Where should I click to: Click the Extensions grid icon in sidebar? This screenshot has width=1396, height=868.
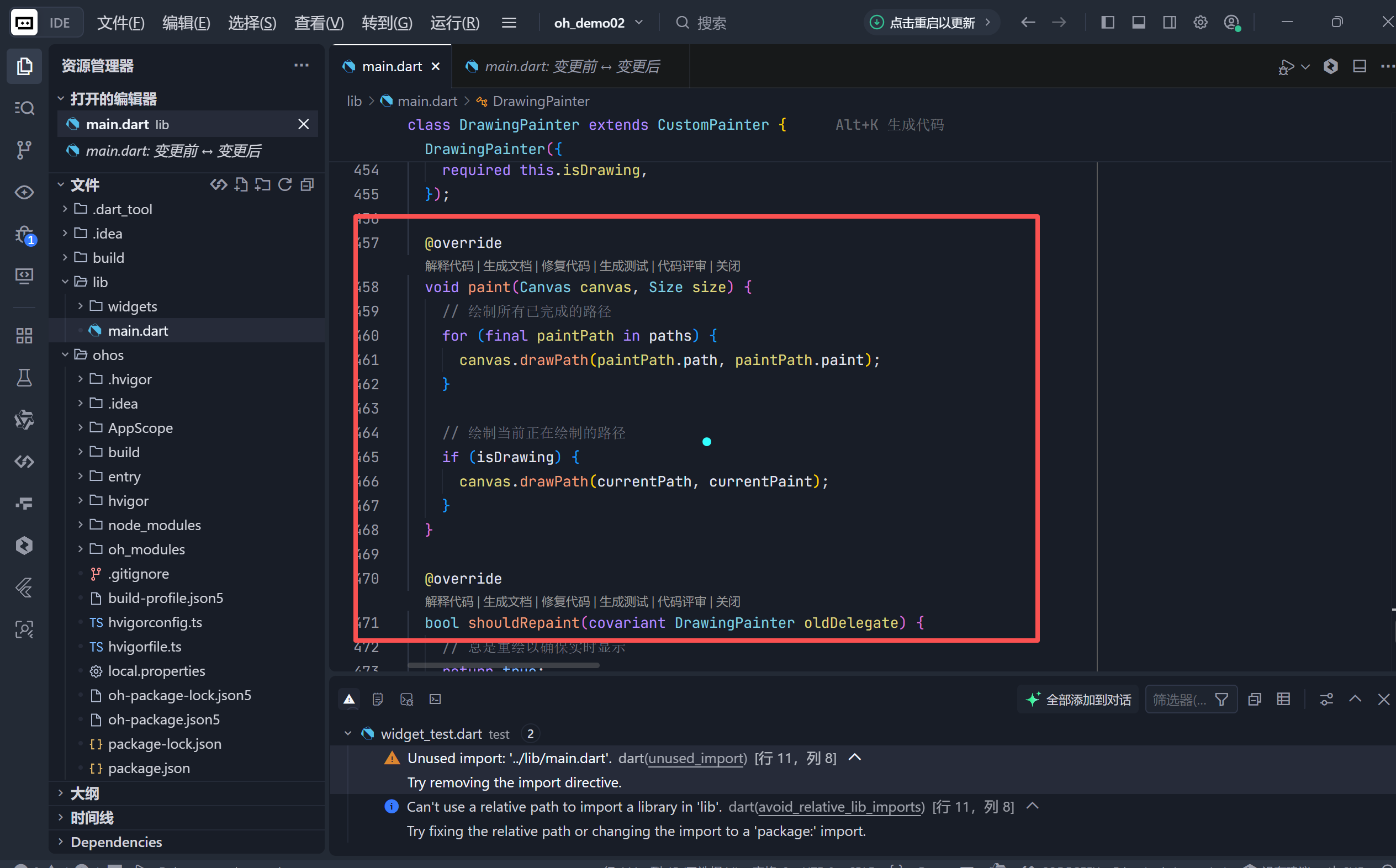(x=24, y=335)
